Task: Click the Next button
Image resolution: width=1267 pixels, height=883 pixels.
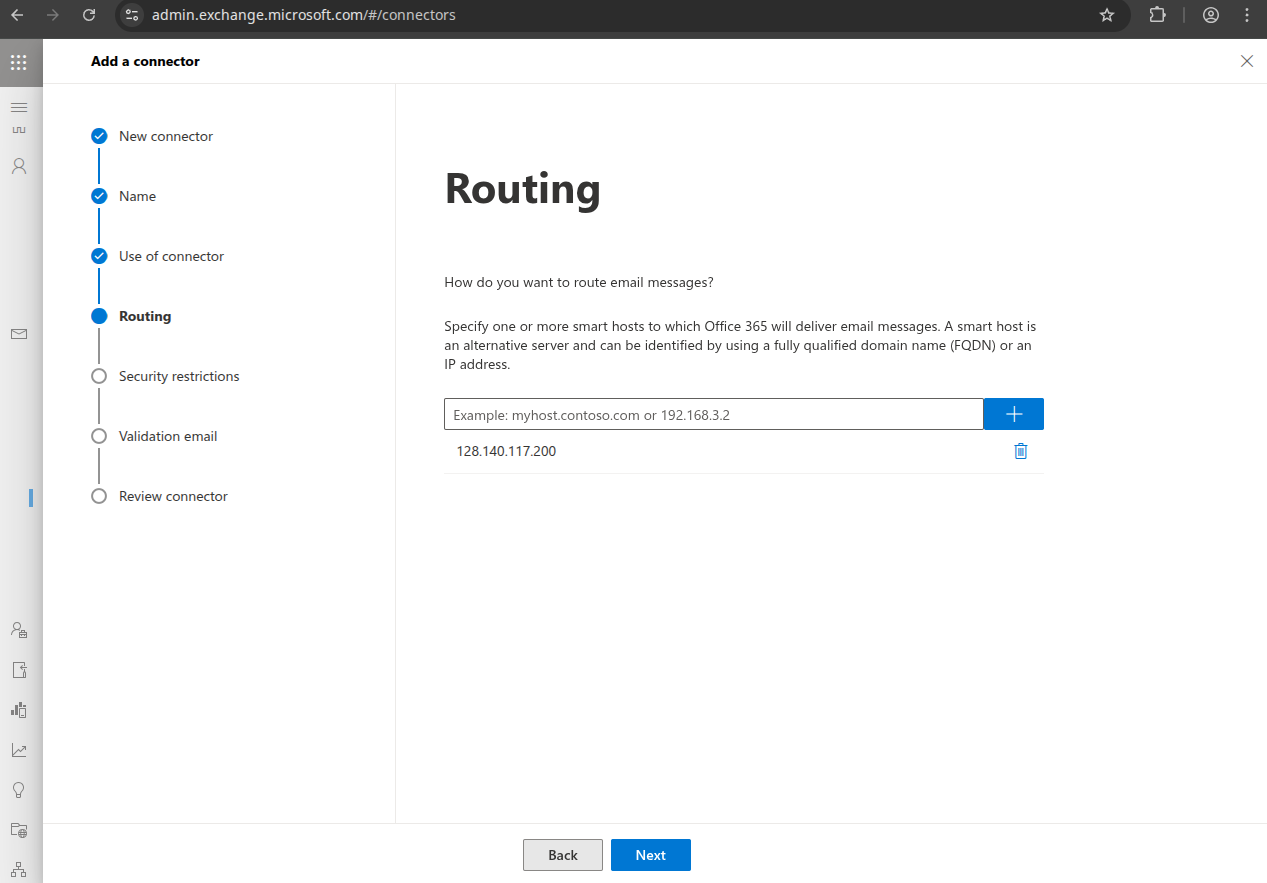Action: 651,855
